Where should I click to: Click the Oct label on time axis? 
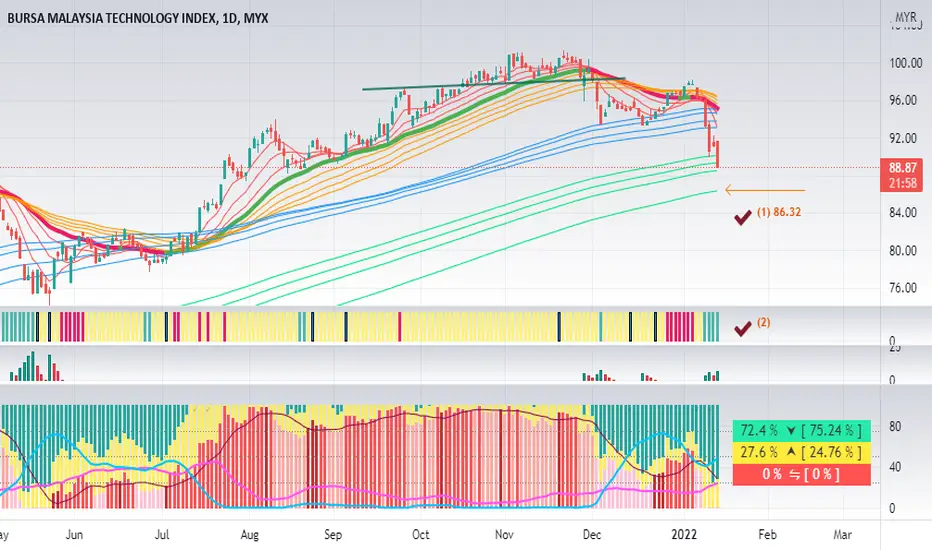pos(420,535)
